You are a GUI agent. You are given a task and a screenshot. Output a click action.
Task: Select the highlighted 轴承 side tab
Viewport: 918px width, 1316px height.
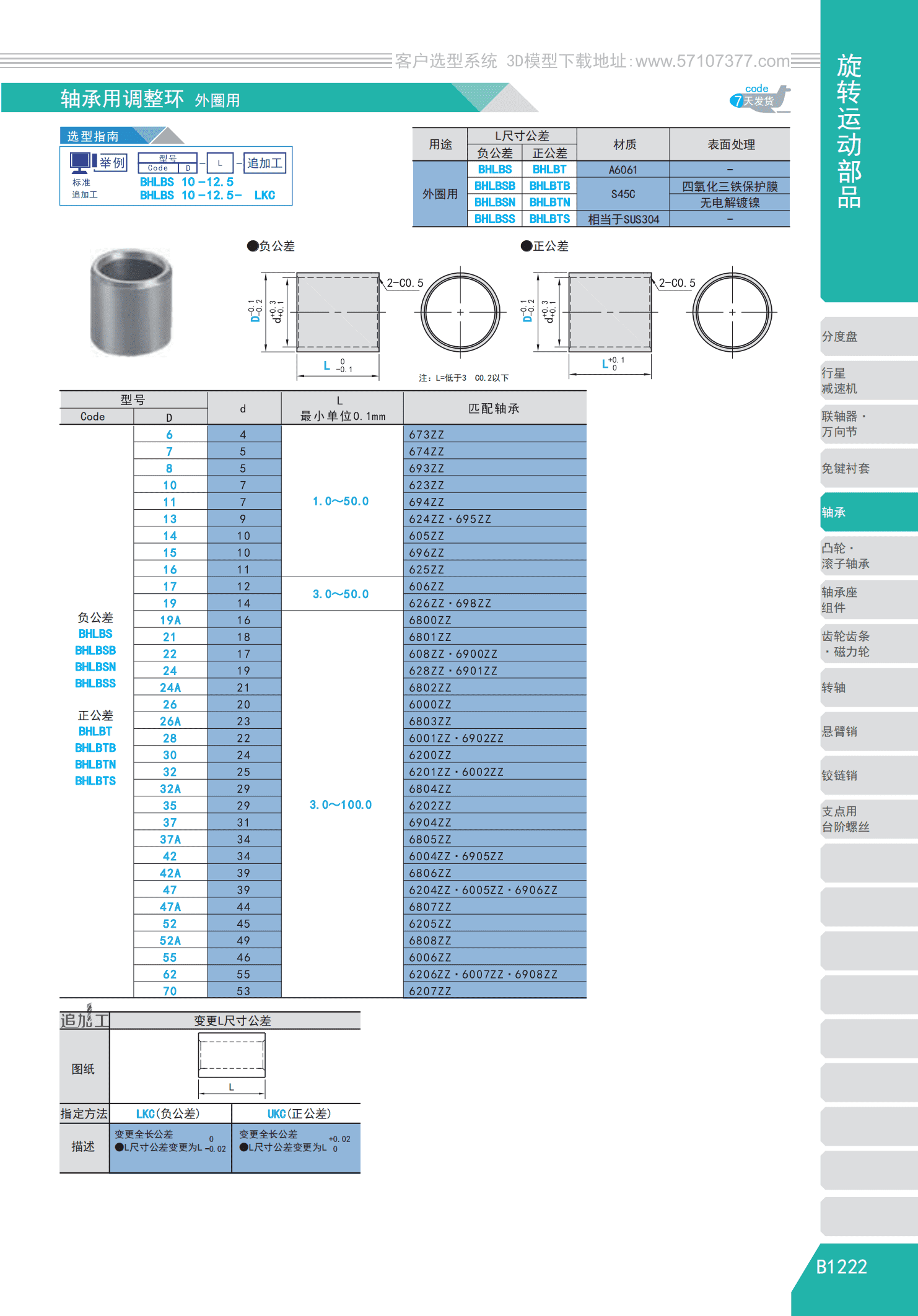(x=868, y=512)
